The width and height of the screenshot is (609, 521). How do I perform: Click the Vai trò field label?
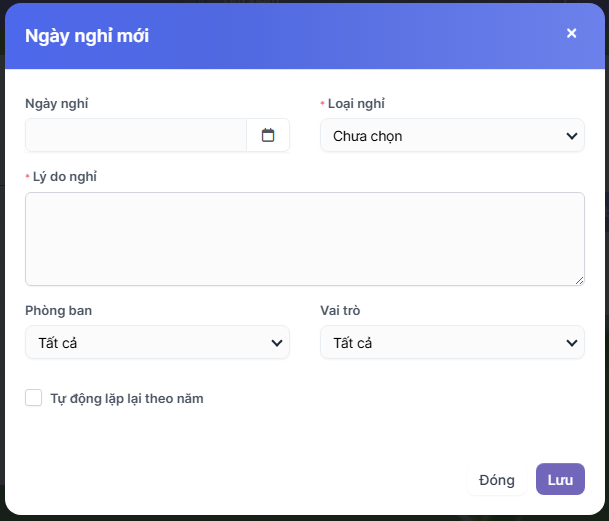[343, 310]
